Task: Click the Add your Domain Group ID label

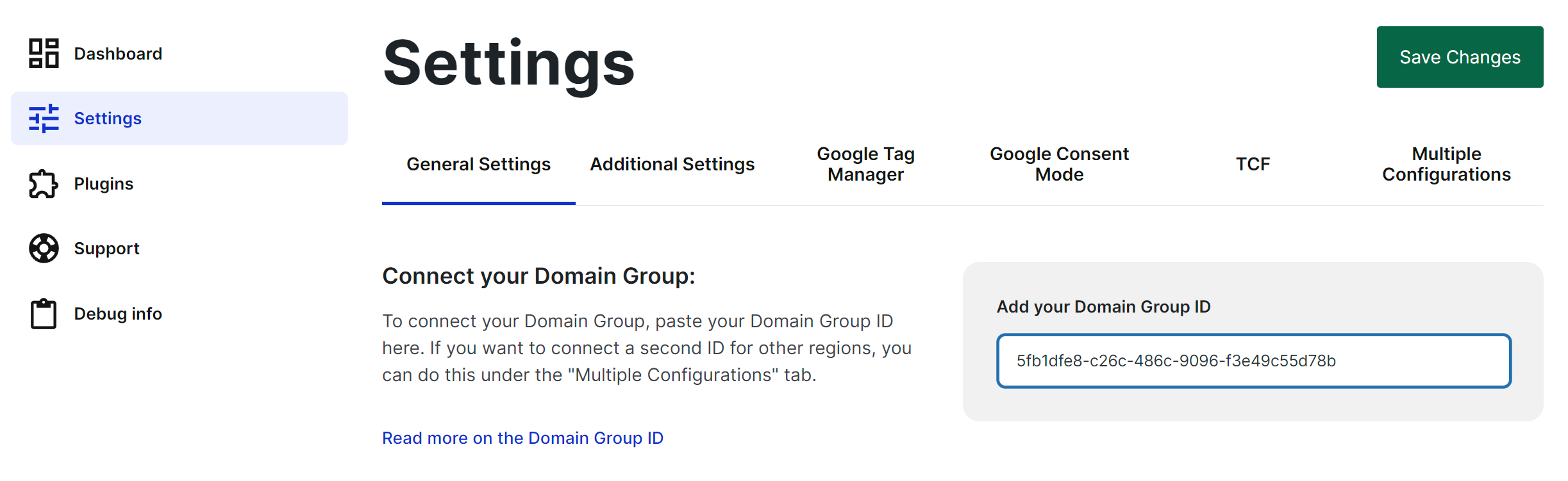Action: [x=1103, y=307]
